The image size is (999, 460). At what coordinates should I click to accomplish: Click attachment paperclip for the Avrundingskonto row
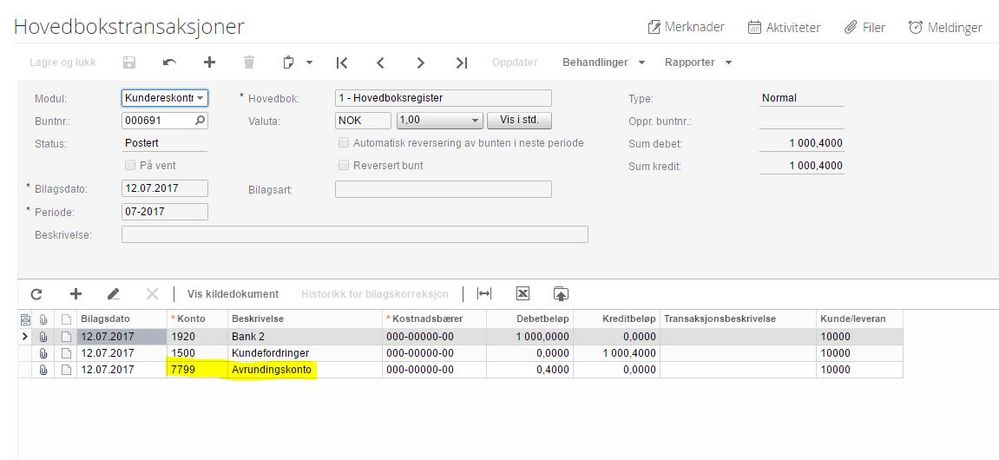[43, 370]
